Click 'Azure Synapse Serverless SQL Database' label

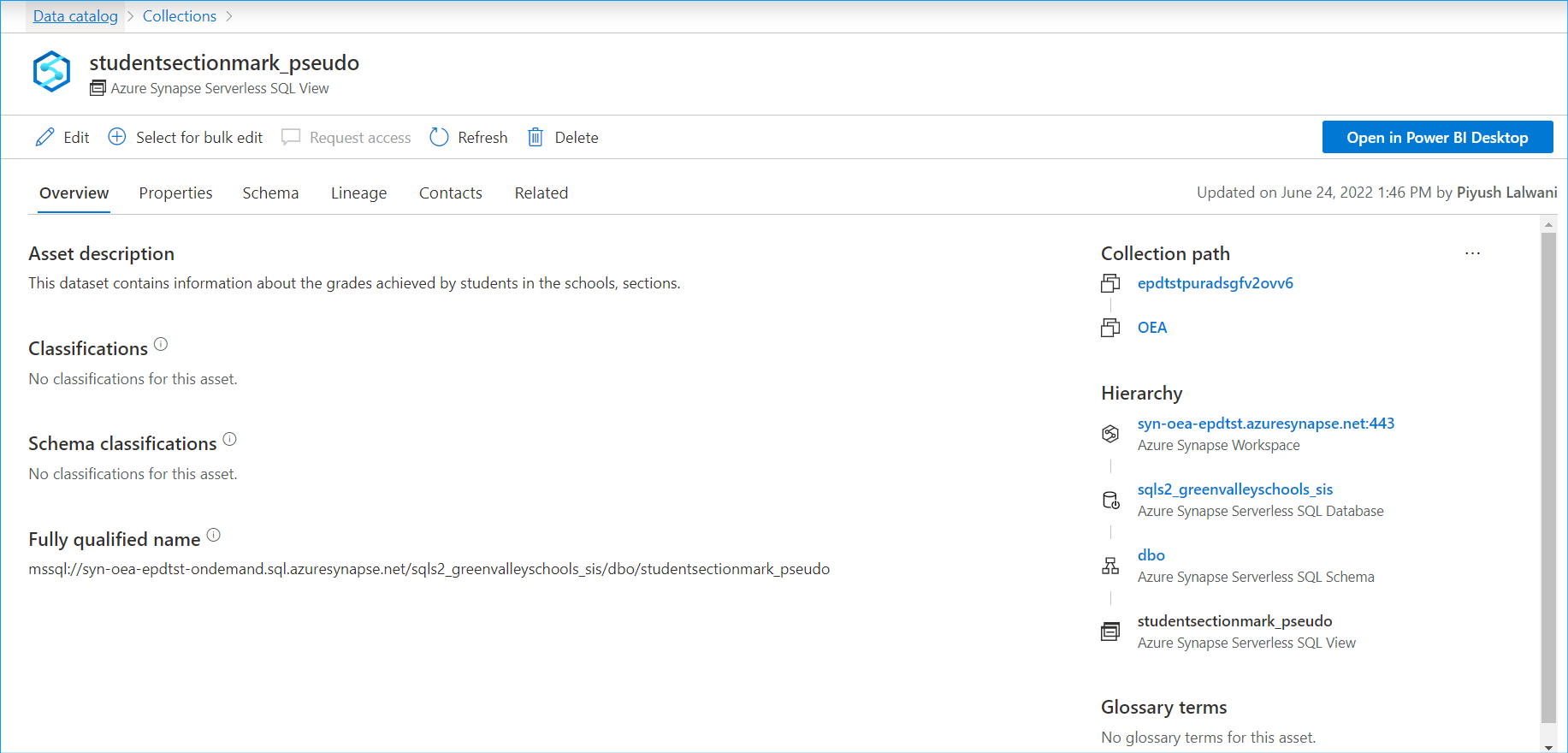coord(1261,512)
